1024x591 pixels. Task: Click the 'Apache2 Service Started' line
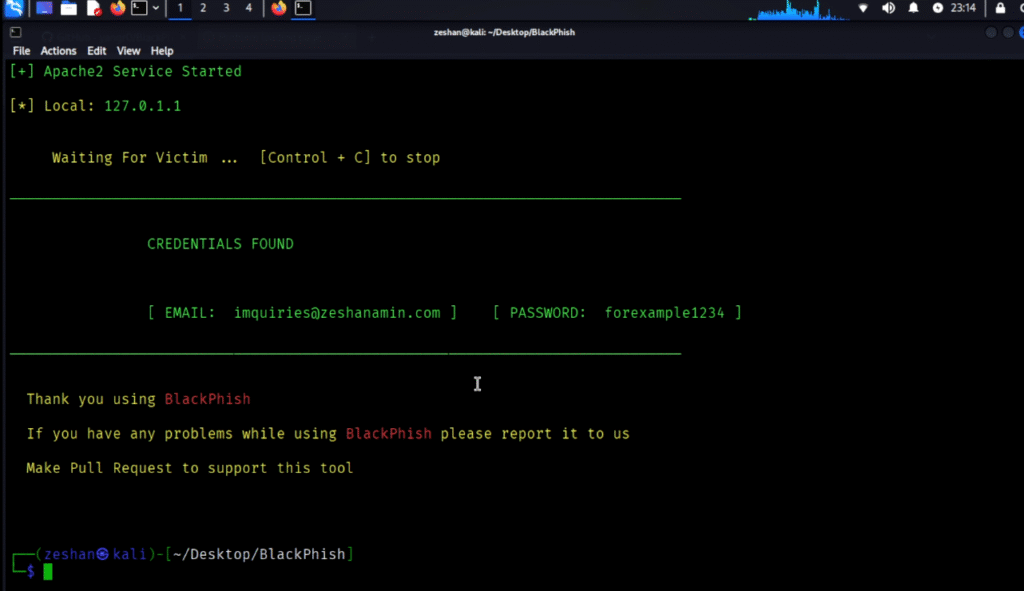pos(125,72)
